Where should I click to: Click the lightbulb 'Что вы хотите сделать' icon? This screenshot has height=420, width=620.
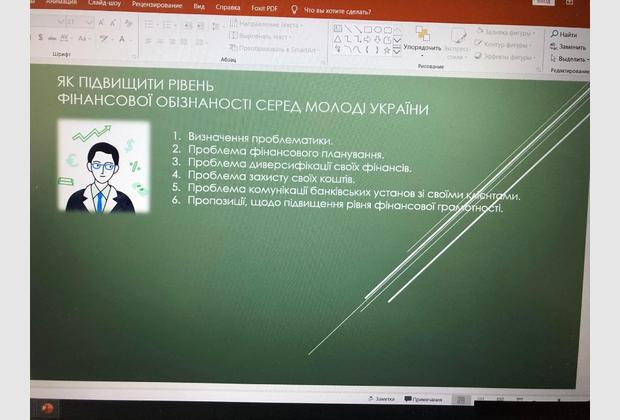[294, 10]
